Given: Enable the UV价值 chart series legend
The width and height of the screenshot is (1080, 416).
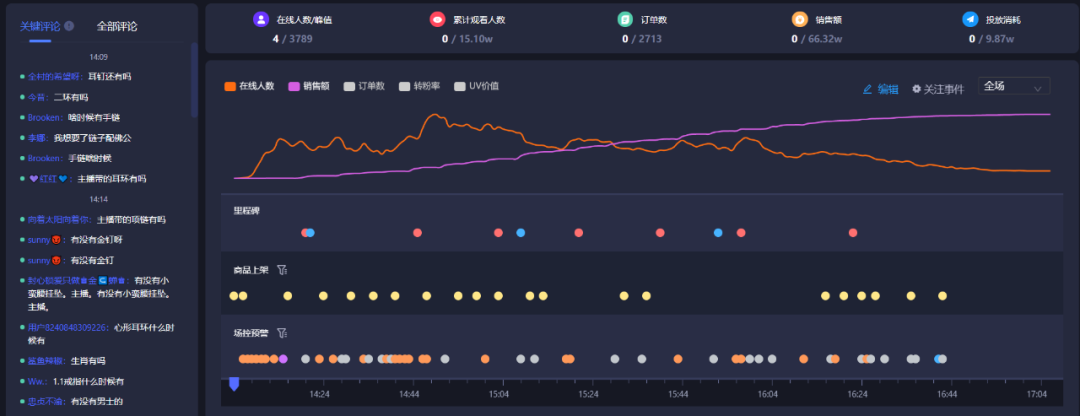Looking at the screenshot, I should pos(477,87).
